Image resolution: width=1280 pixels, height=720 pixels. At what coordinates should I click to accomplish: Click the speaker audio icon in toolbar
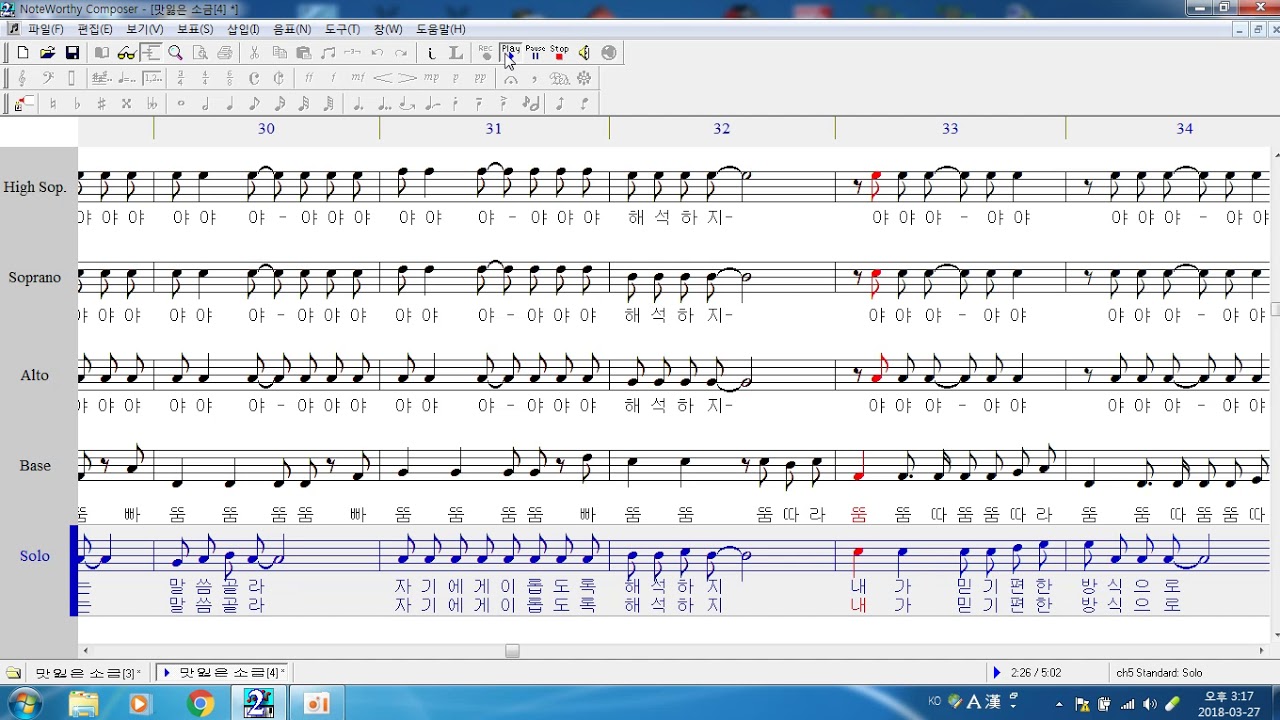coord(584,53)
